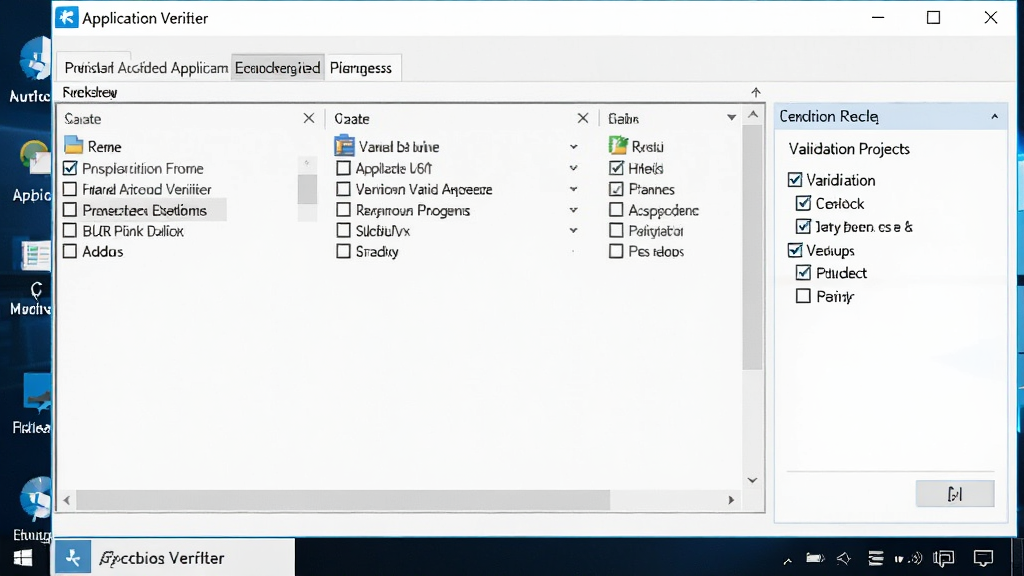Click the green Rrstd folder icon

point(618,145)
